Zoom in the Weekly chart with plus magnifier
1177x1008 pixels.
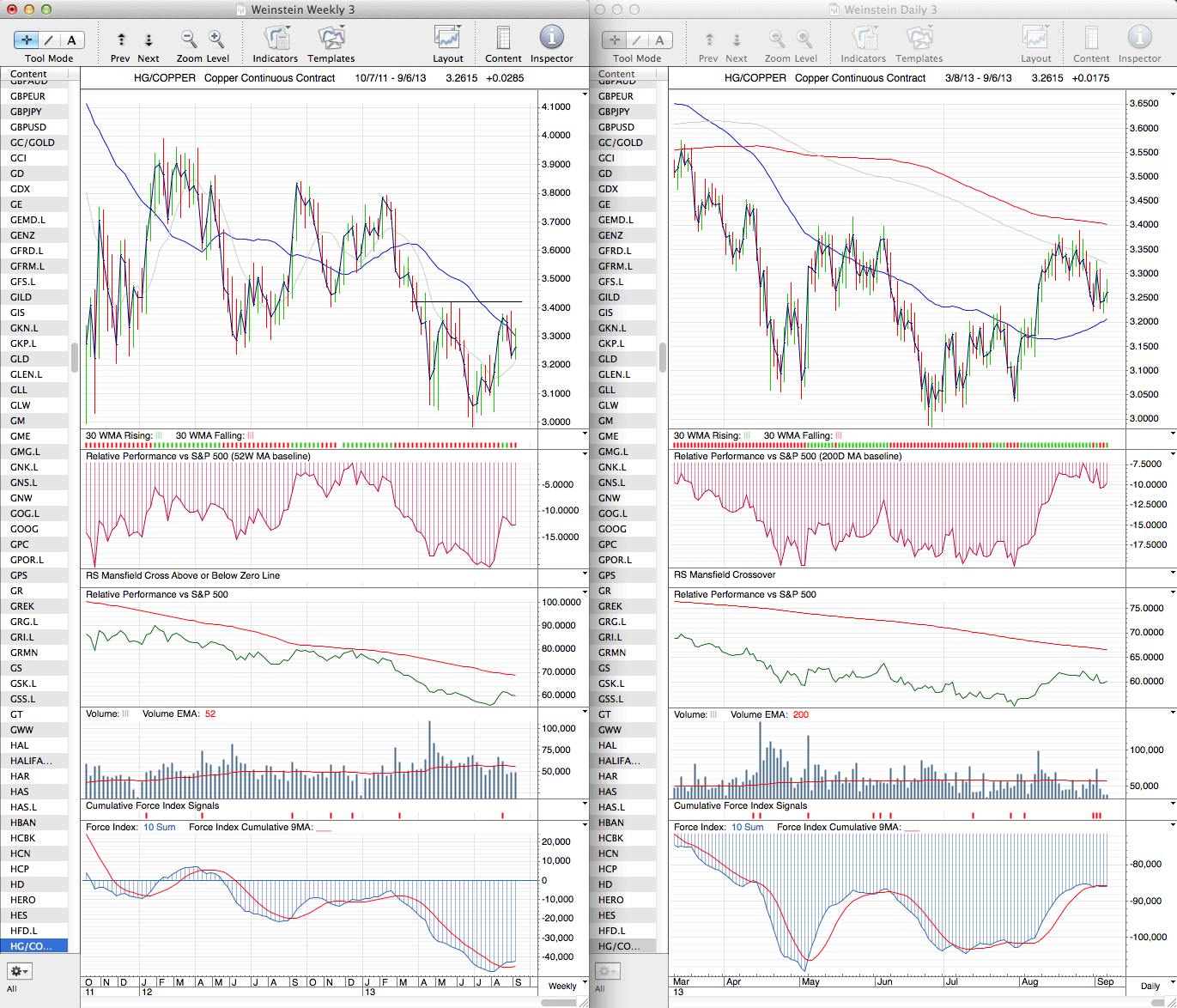216,39
